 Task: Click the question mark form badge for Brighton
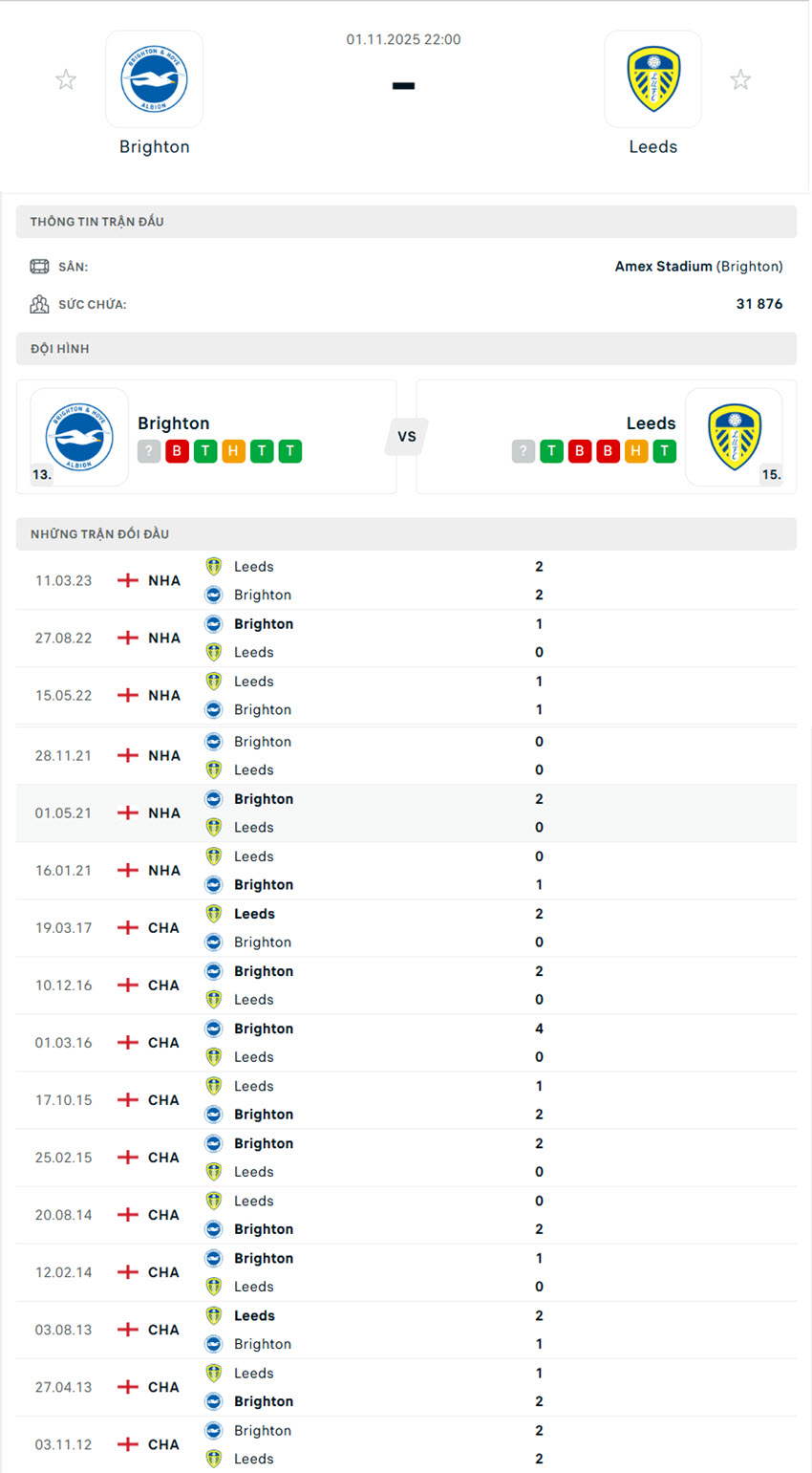149,450
